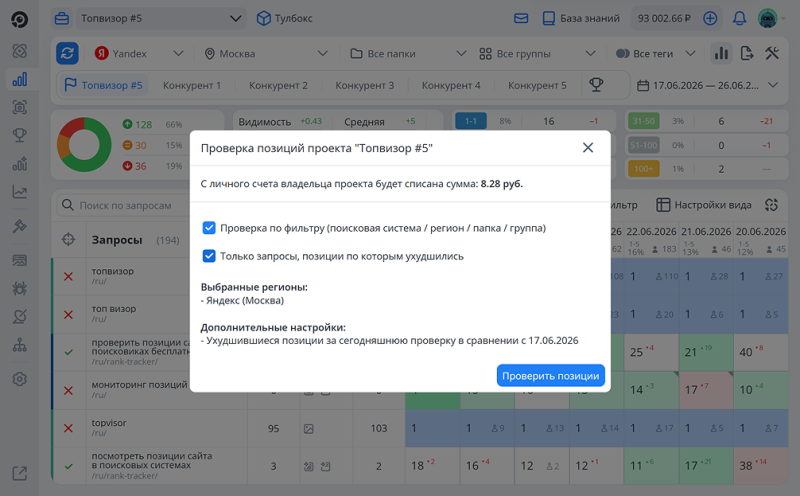Screen dimensions: 800x496
Task: Open the Москва region dropdown
Action: point(265,54)
